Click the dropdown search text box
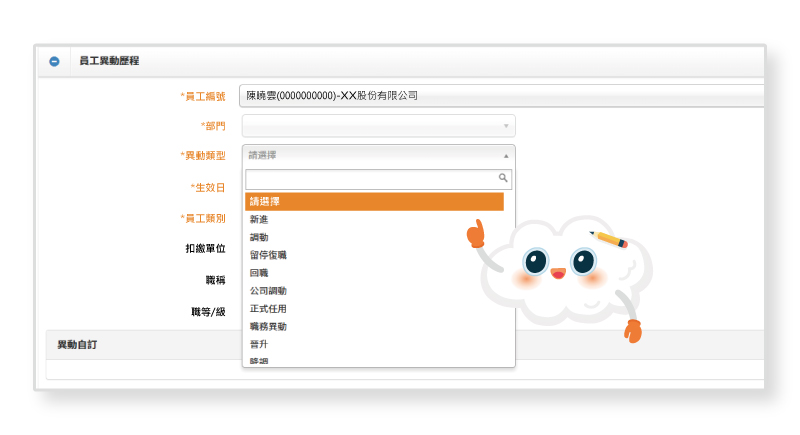This screenshot has height=435, width=800. (370, 179)
